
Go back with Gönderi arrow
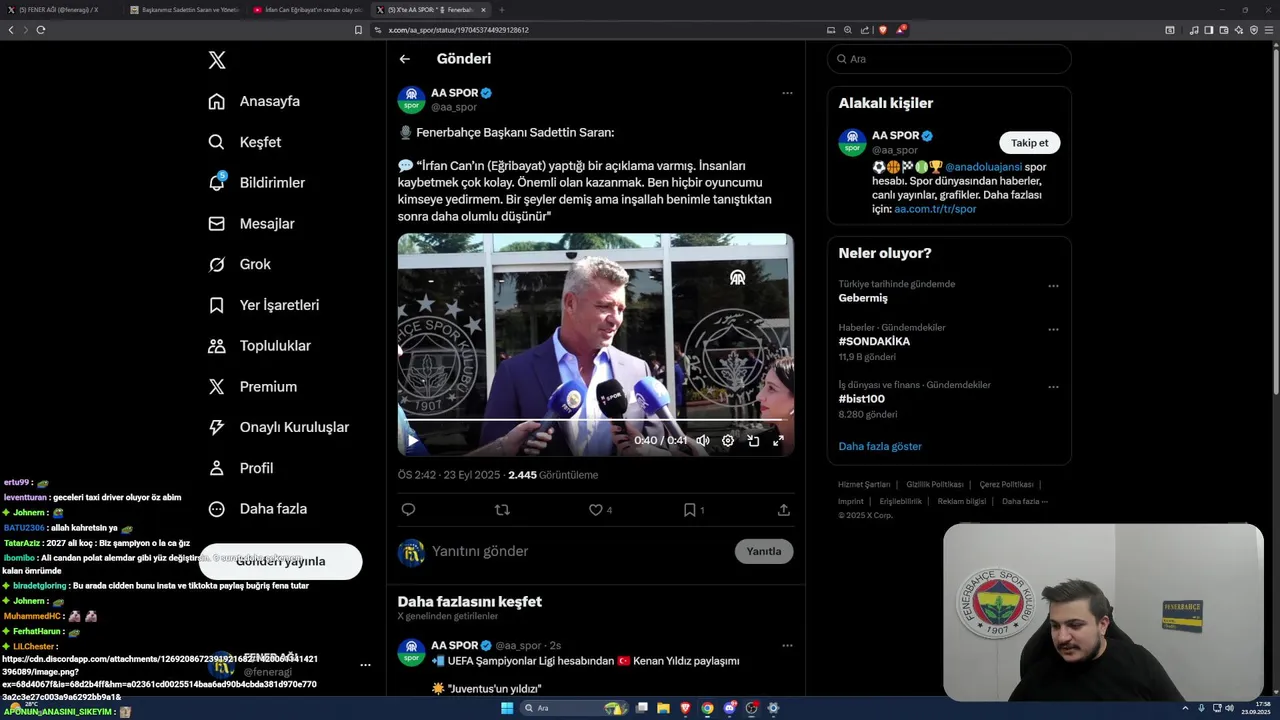coord(405,59)
